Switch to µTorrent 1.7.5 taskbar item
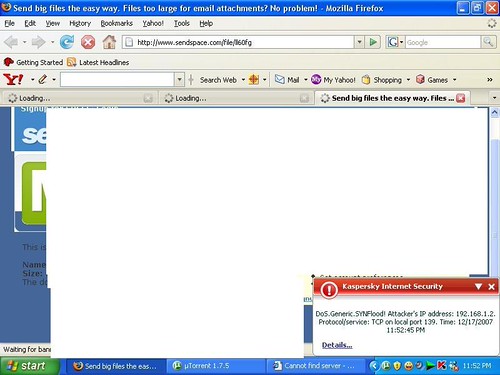500x375 pixels. tap(216, 366)
